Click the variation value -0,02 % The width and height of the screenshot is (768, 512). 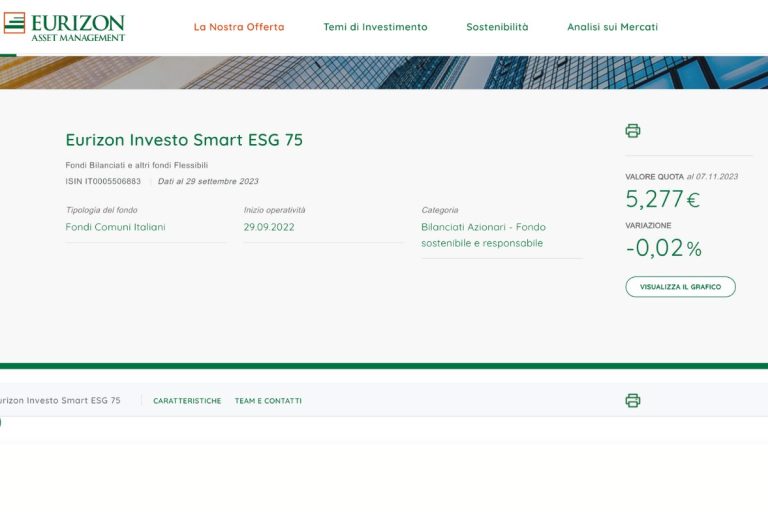(x=664, y=248)
